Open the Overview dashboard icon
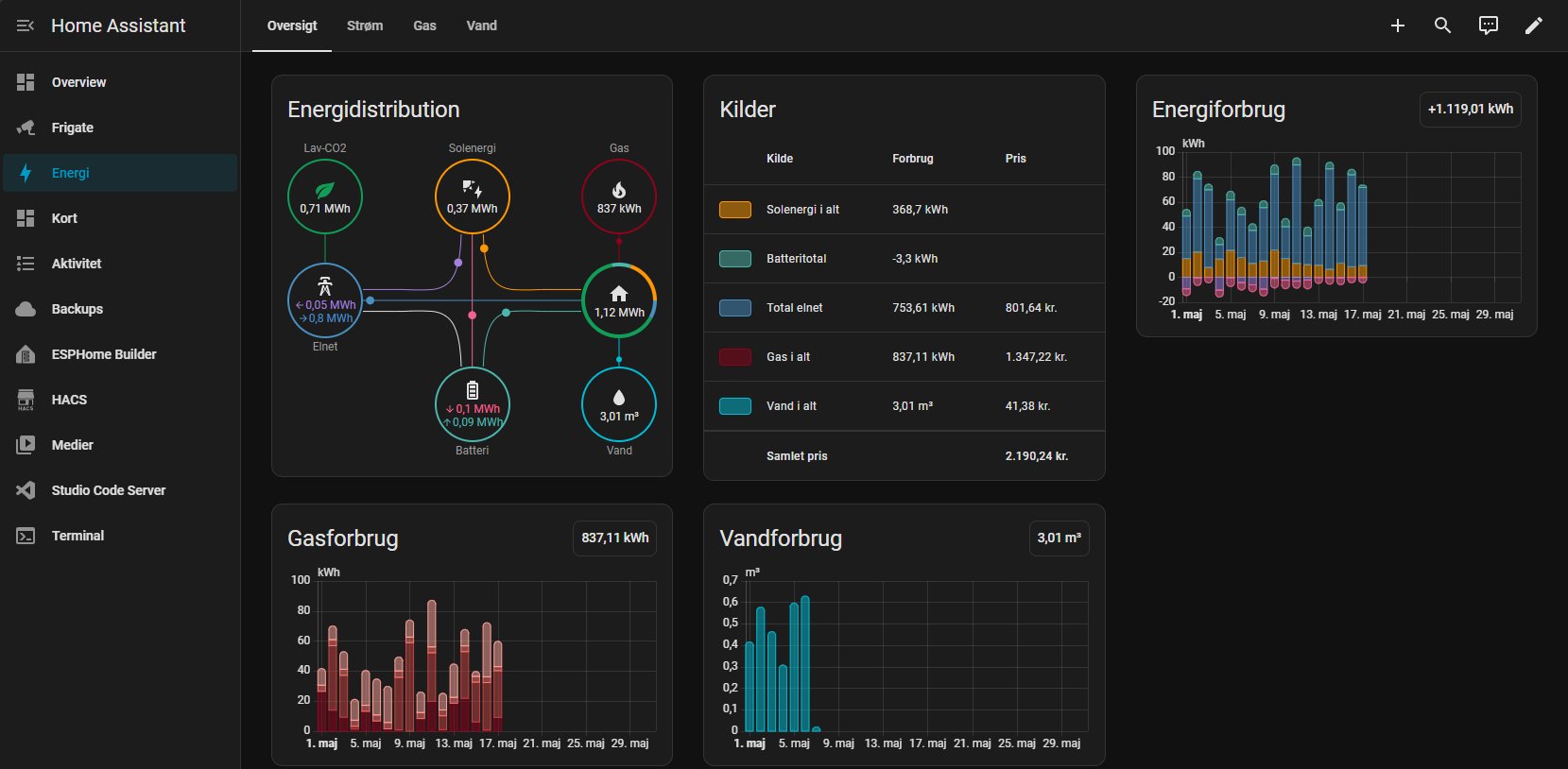The width and height of the screenshot is (1568, 769). pyautogui.click(x=26, y=82)
